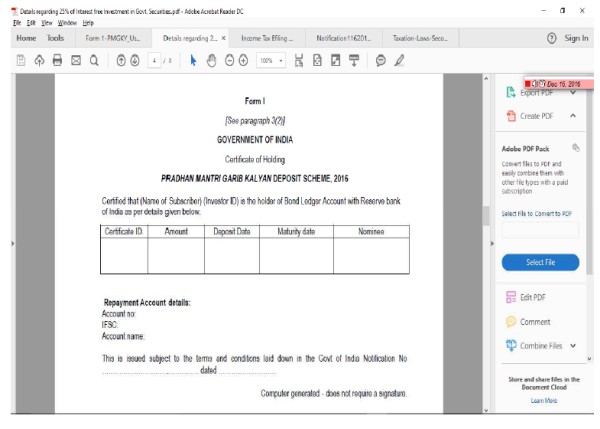Open the zoom percentage dropdown
Image resolution: width=600 pixels, height=429 pixels.
tap(271, 61)
